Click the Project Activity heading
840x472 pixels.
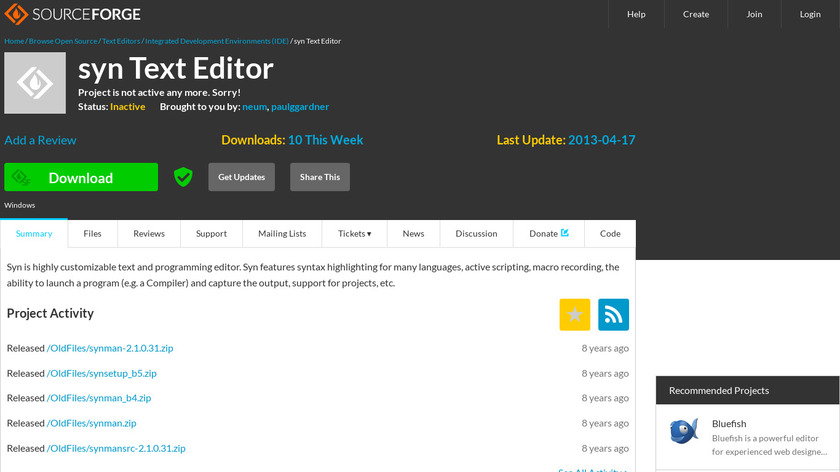tap(50, 313)
